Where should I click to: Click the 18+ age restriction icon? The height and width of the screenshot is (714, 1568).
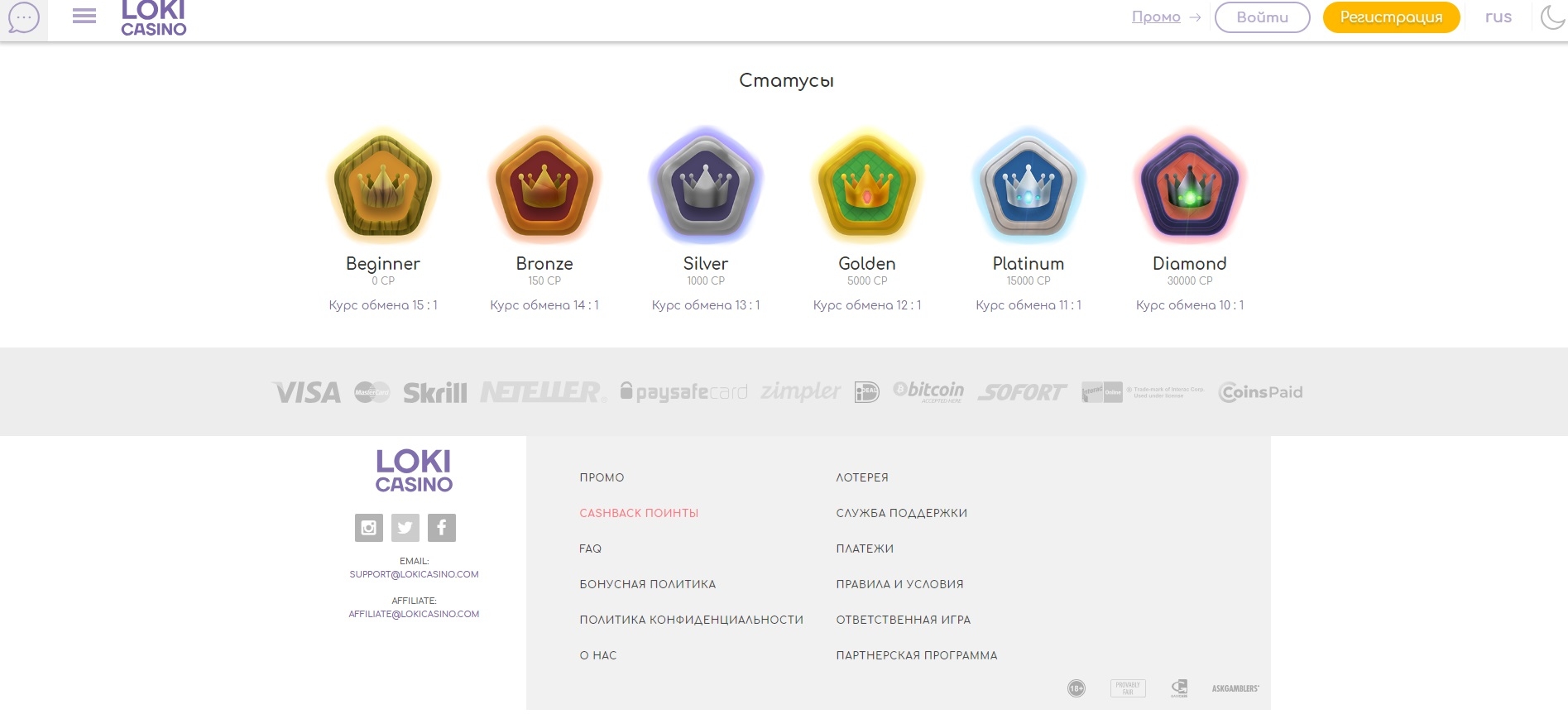(x=1076, y=688)
